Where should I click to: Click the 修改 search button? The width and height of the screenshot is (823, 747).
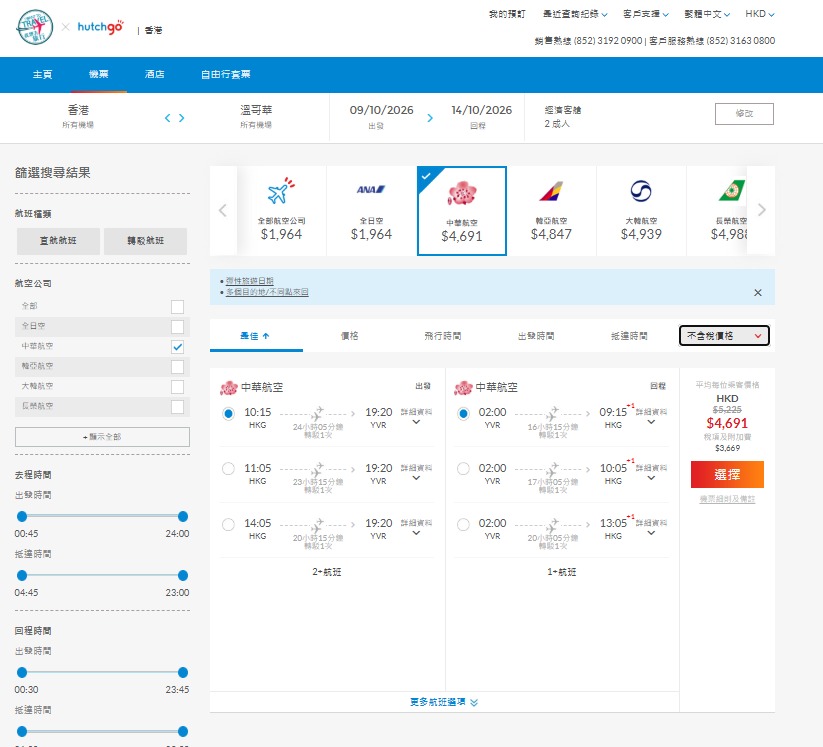pyautogui.click(x=744, y=114)
